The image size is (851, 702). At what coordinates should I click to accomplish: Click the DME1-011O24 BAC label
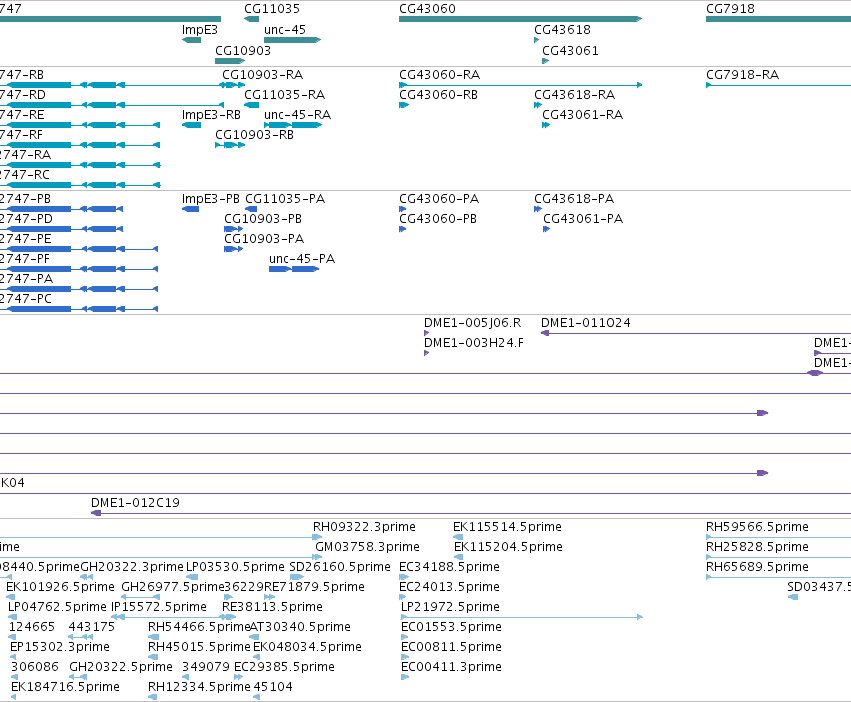point(586,323)
